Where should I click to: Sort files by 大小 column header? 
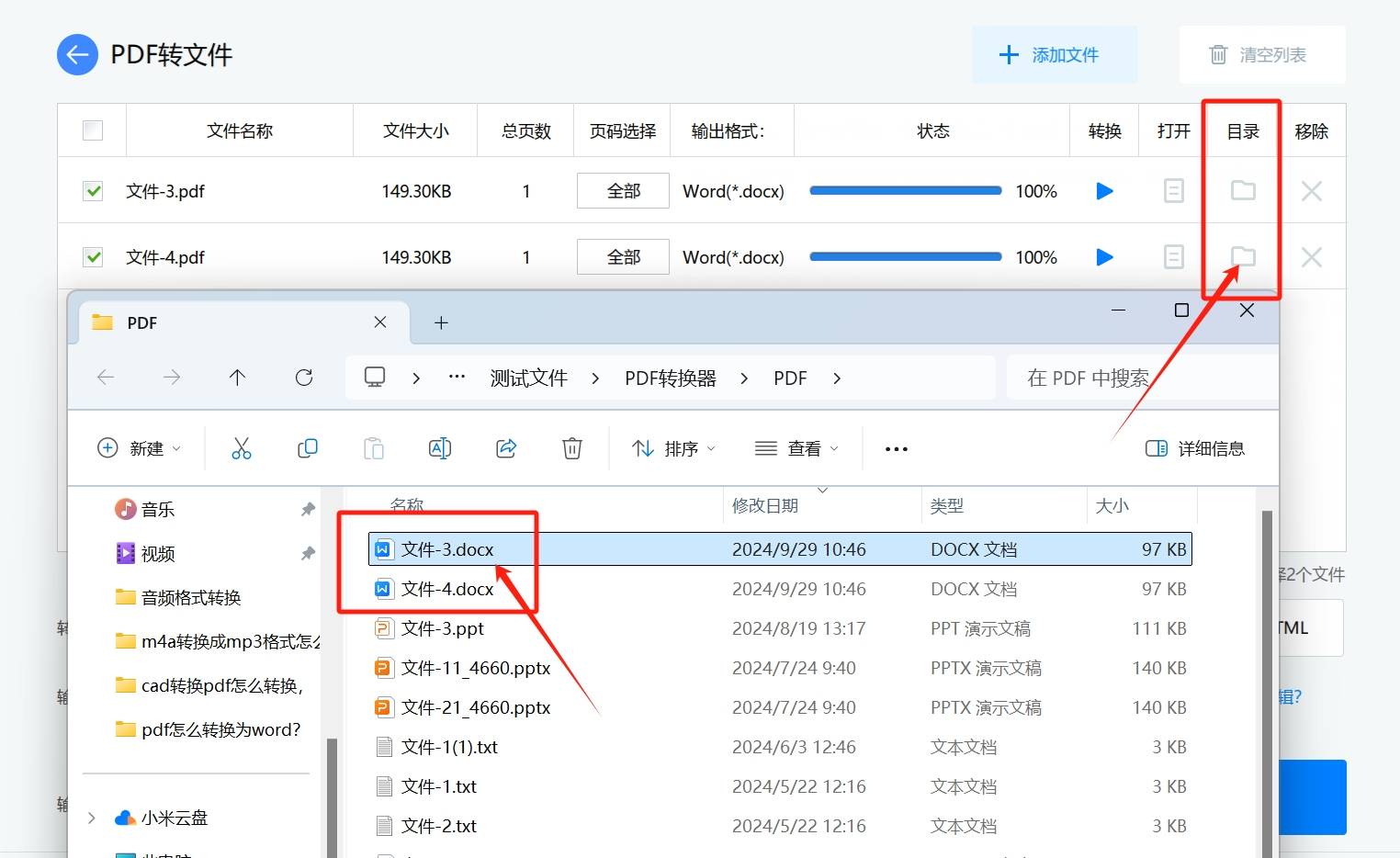pyautogui.click(x=1112, y=505)
